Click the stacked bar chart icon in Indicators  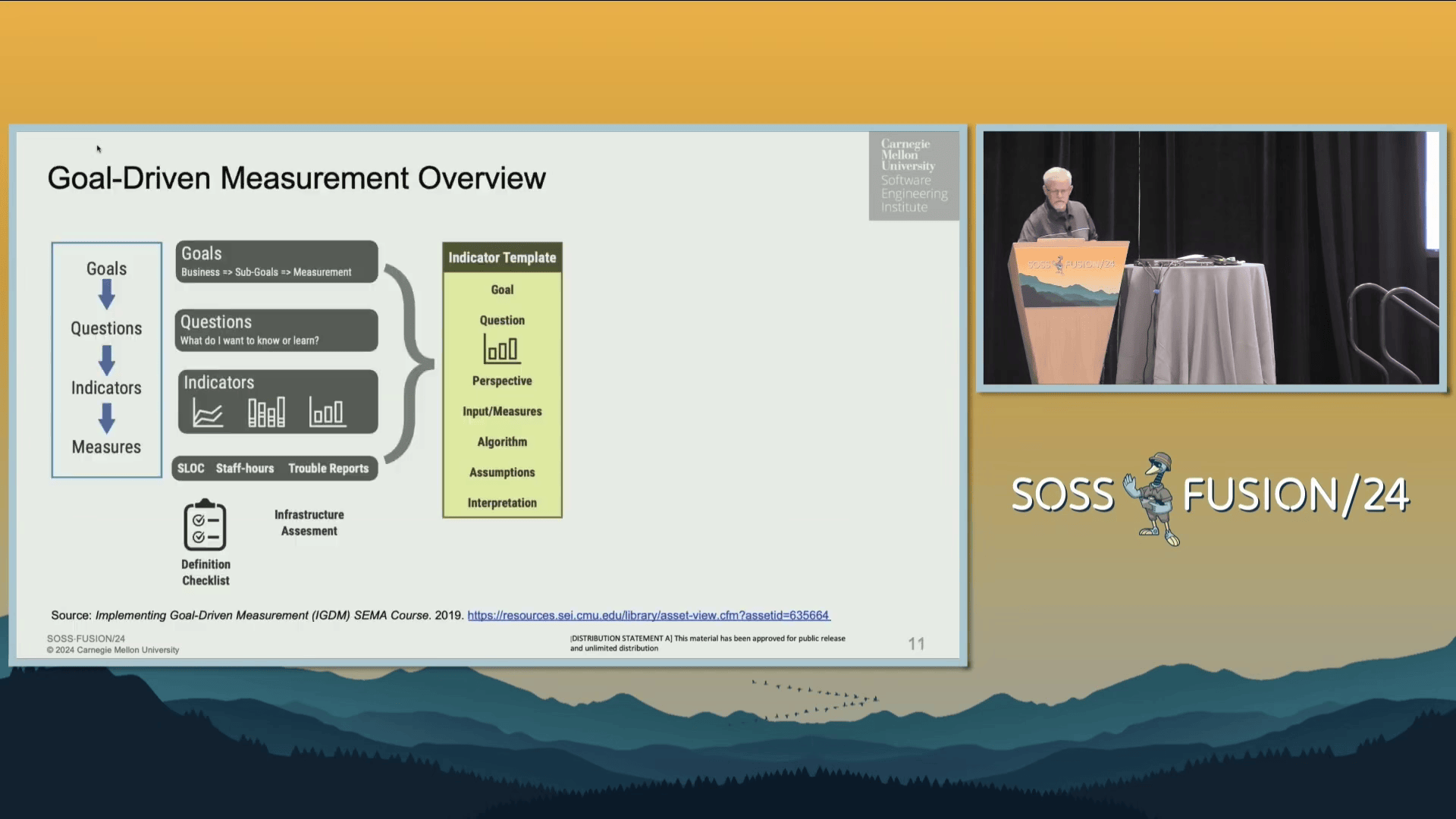point(266,413)
